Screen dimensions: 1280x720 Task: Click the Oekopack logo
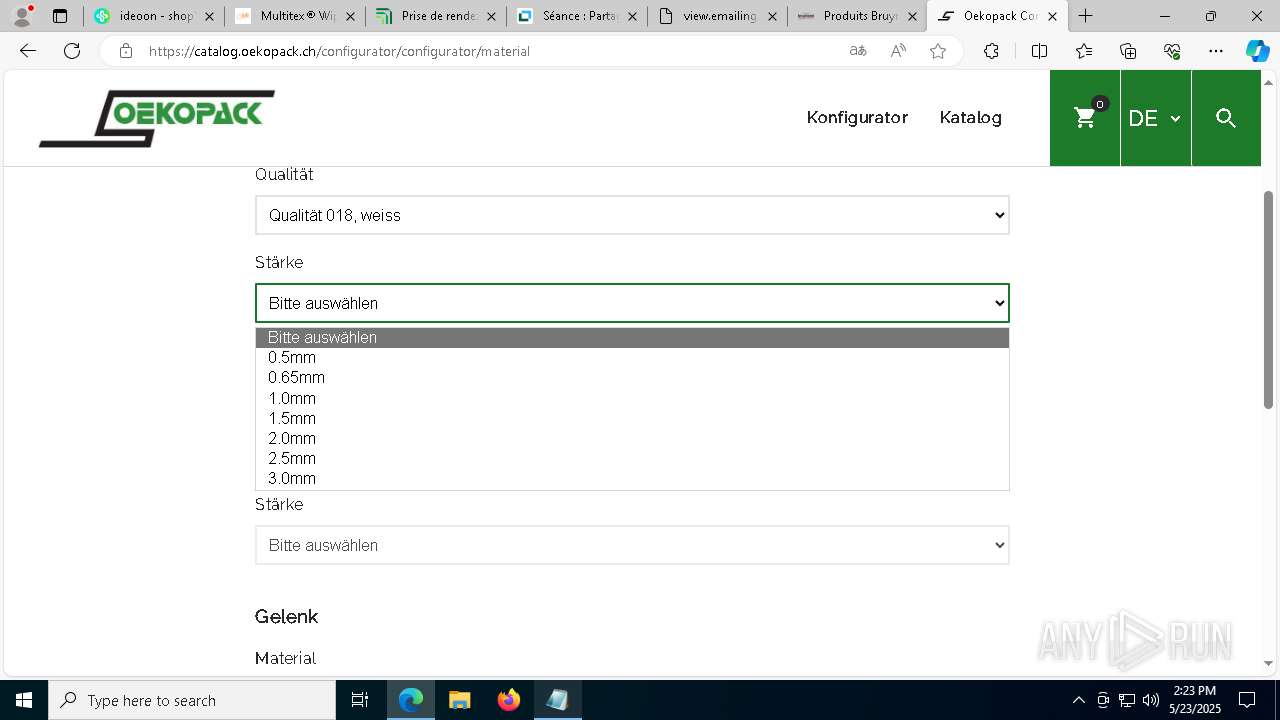tap(157, 118)
